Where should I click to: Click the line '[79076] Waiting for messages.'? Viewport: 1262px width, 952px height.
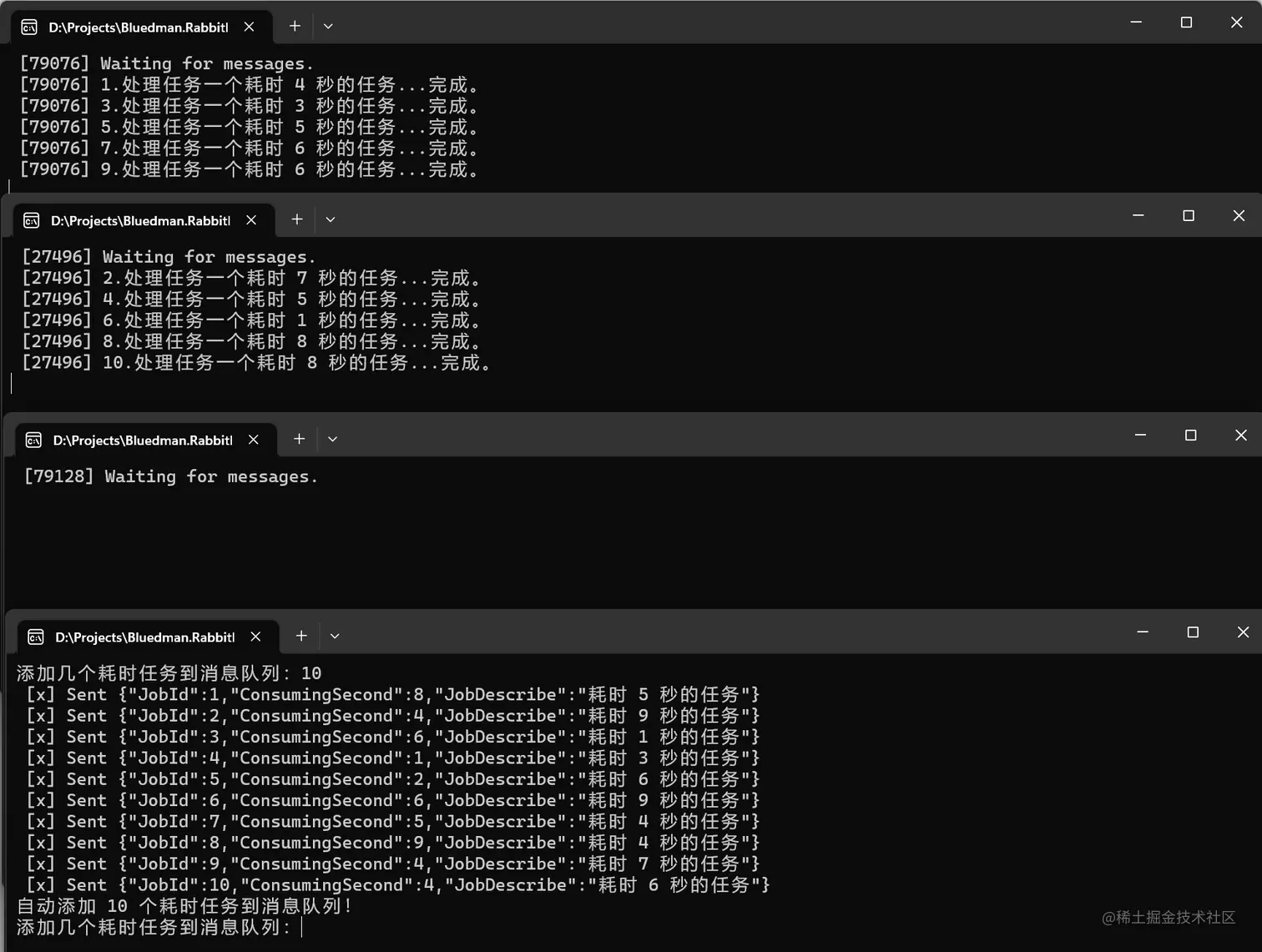[x=166, y=63]
